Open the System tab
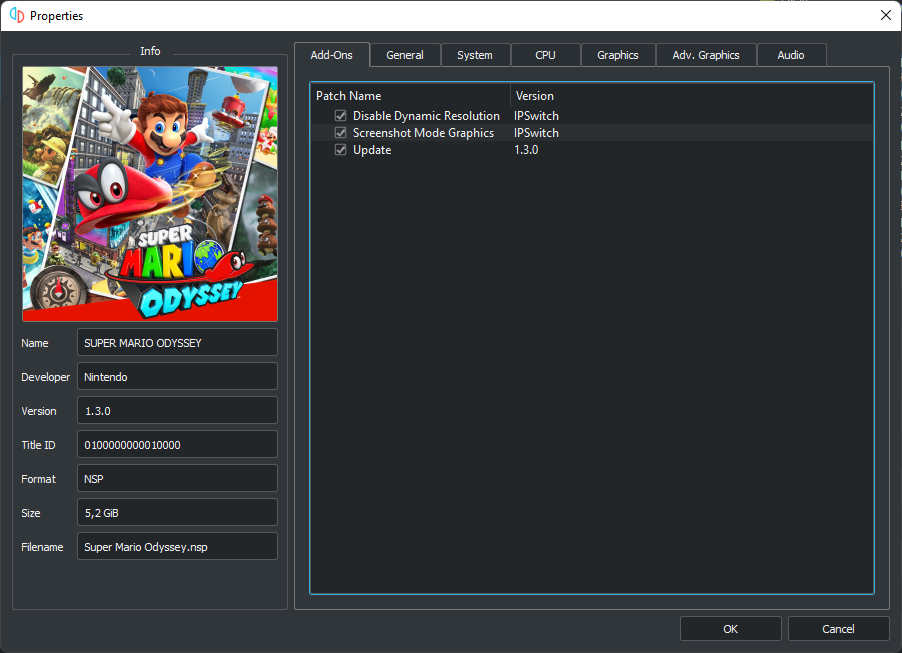The width and height of the screenshot is (902, 653). (475, 55)
